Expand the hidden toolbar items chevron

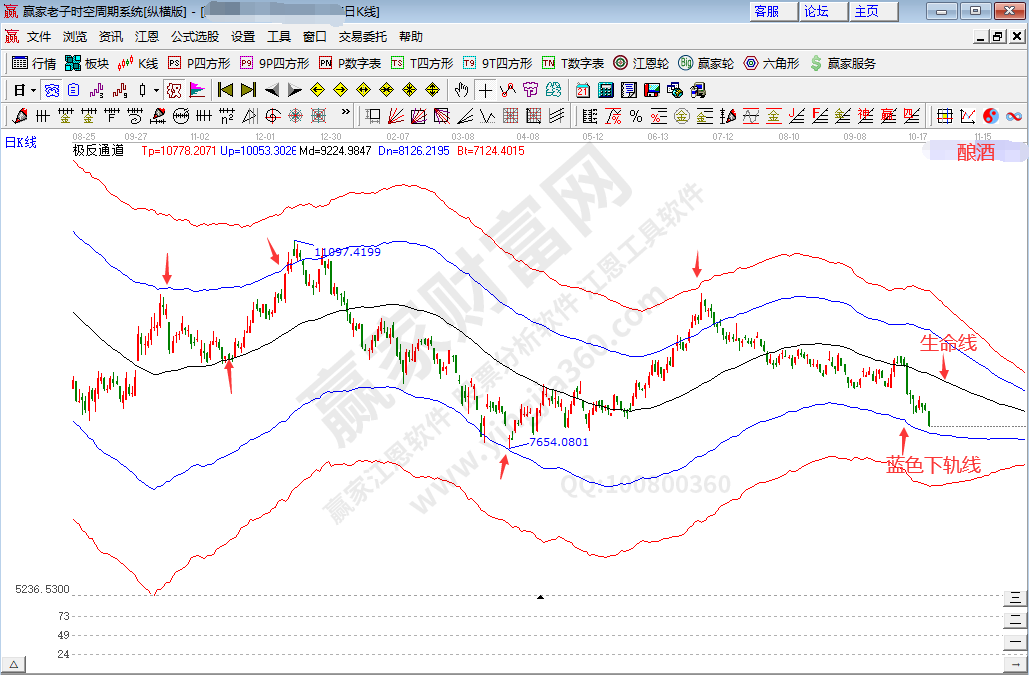coord(346,113)
